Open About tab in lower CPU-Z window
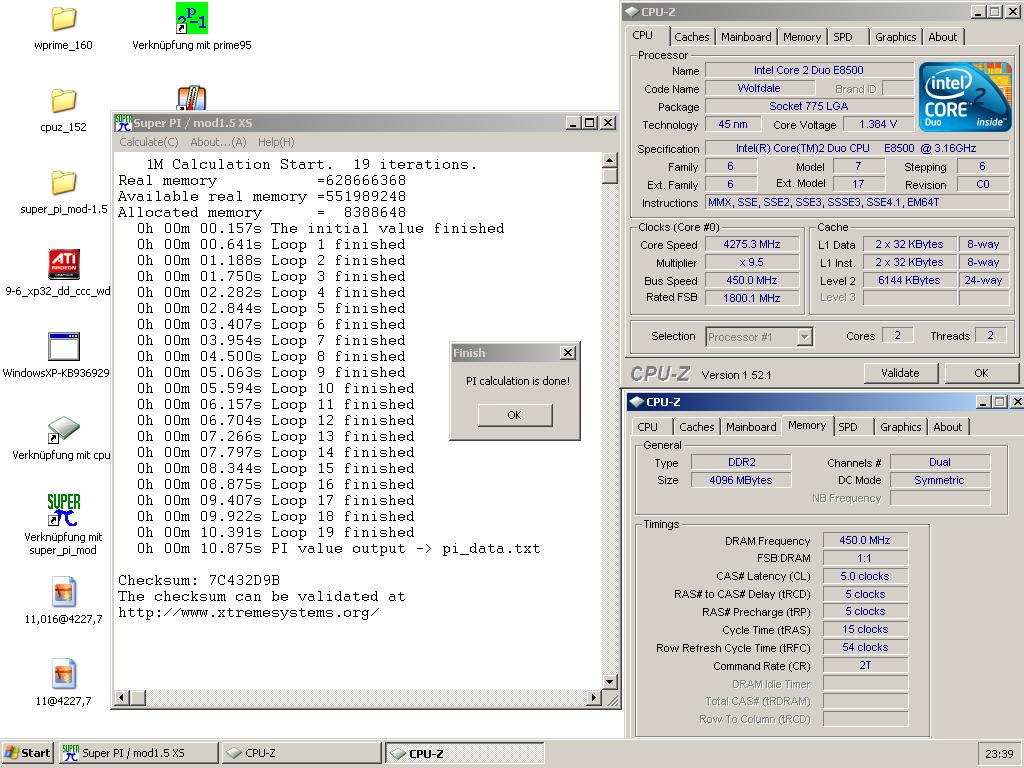This screenshot has width=1024, height=768. 947,427
